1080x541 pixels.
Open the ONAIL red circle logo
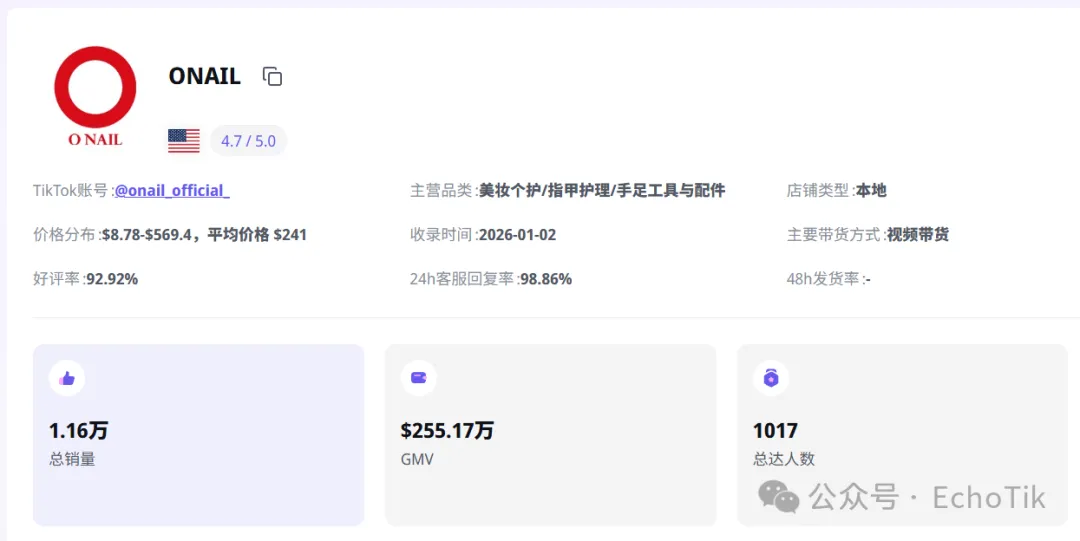(x=95, y=96)
